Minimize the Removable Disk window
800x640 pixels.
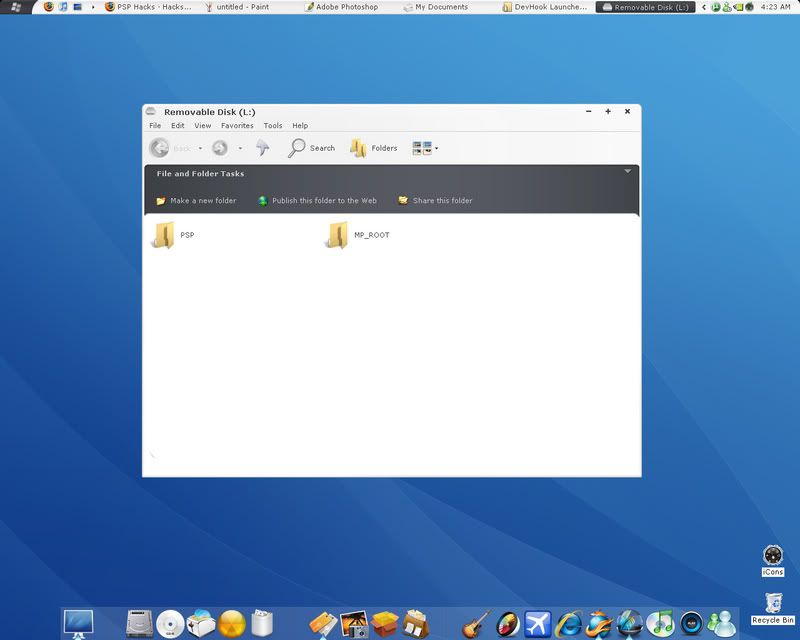click(x=589, y=111)
